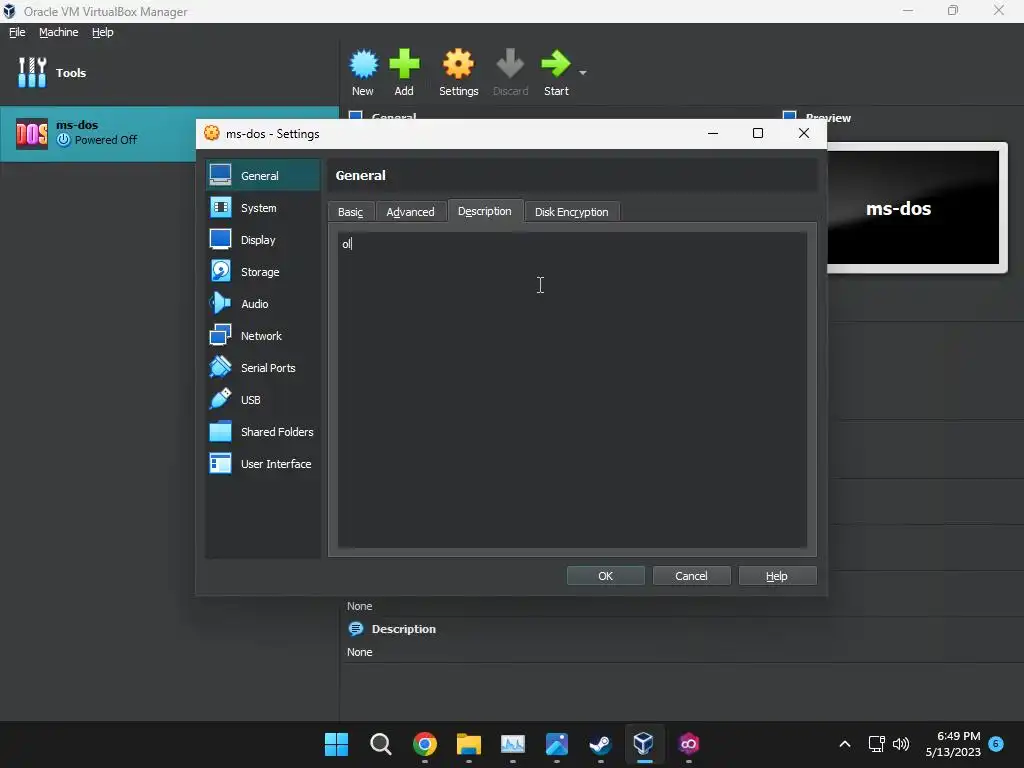Click the ms-dos preview thumbnail

pyautogui.click(x=914, y=207)
